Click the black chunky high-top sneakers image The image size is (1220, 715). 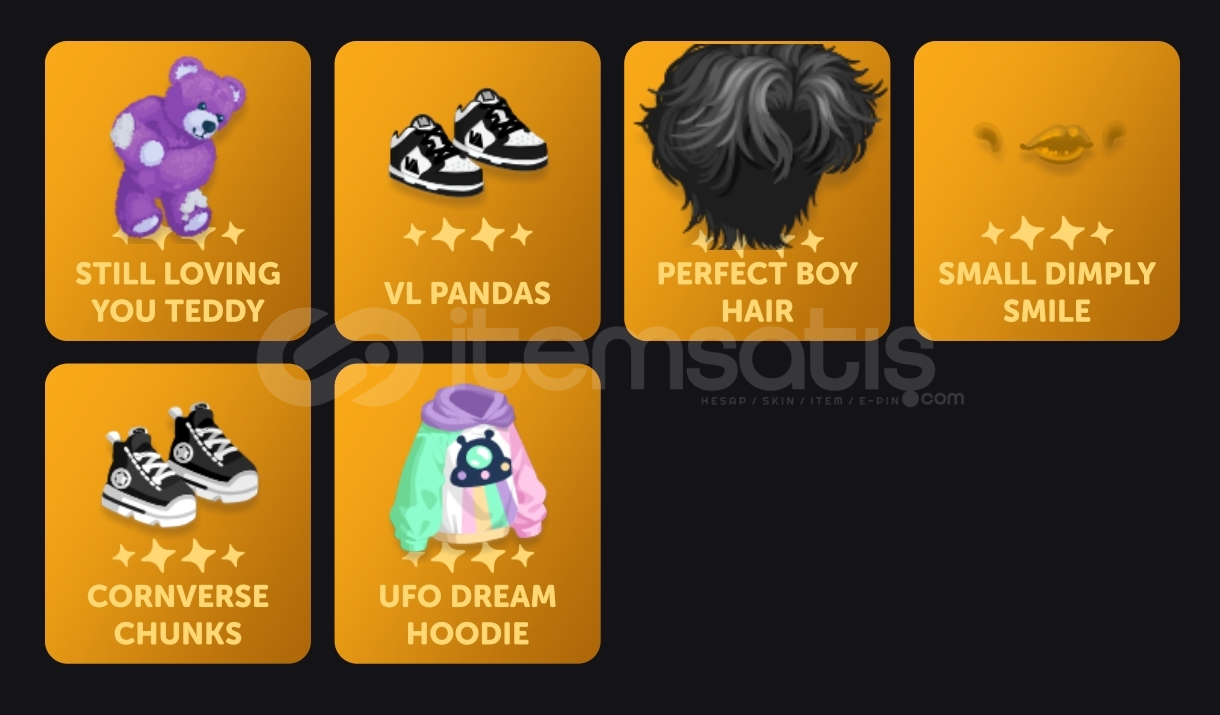tap(179, 464)
